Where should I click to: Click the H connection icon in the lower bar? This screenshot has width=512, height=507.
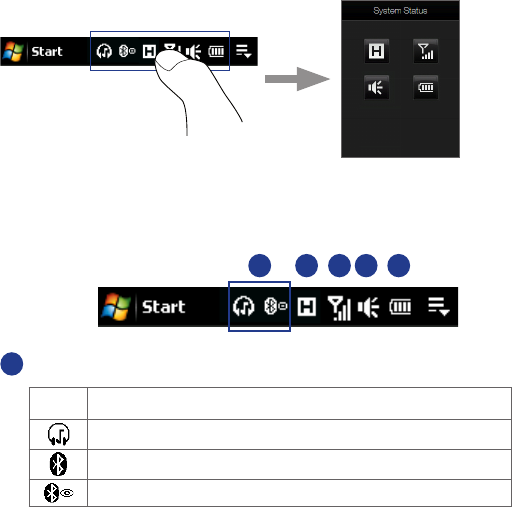coord(307,307)
